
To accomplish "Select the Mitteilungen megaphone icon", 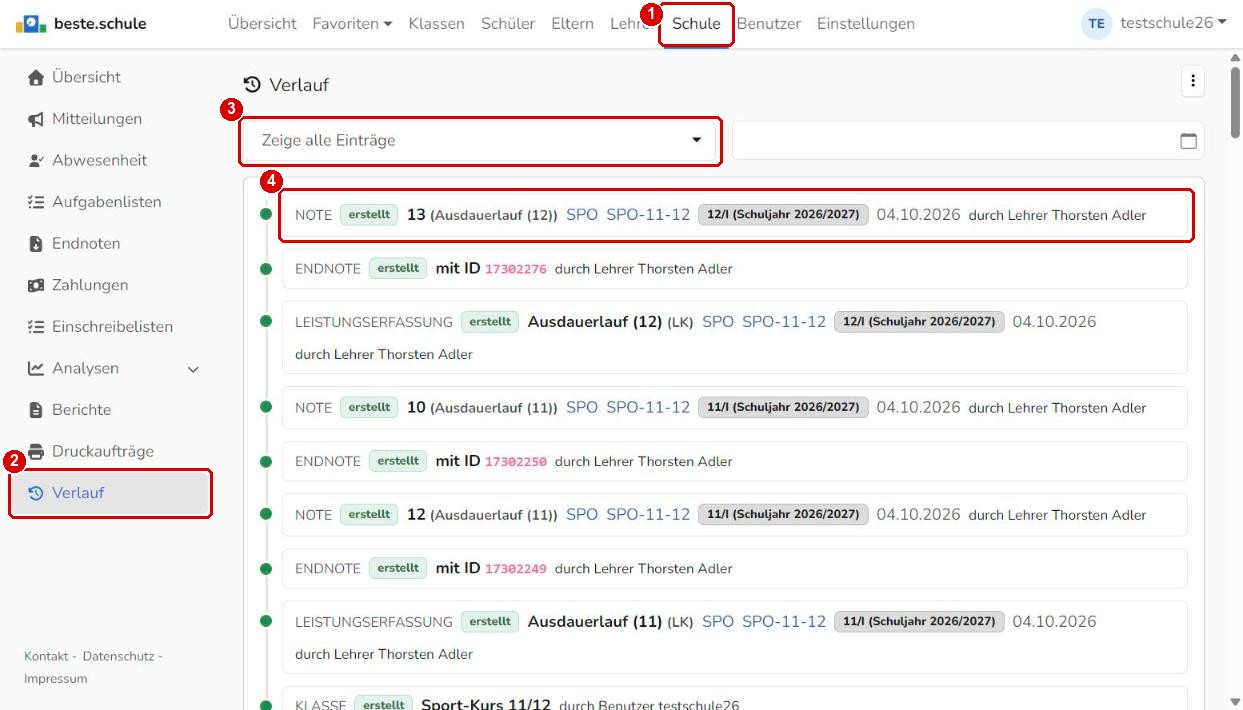I will [x=35, y=119].
